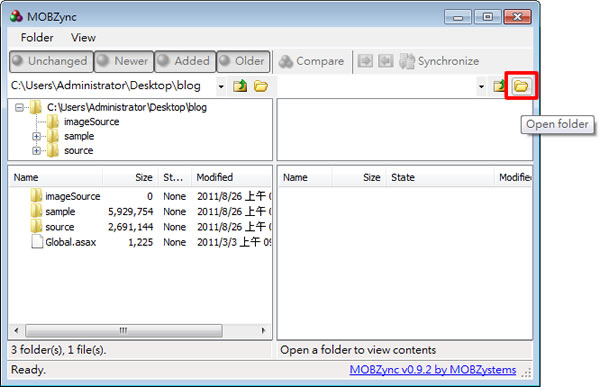Open the Folder menu
600x387 pixels.
[x=37, y=38]
